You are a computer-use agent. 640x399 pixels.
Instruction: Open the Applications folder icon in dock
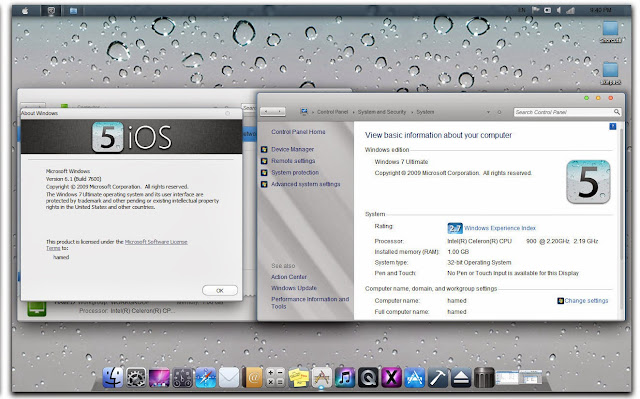point(322,377)
